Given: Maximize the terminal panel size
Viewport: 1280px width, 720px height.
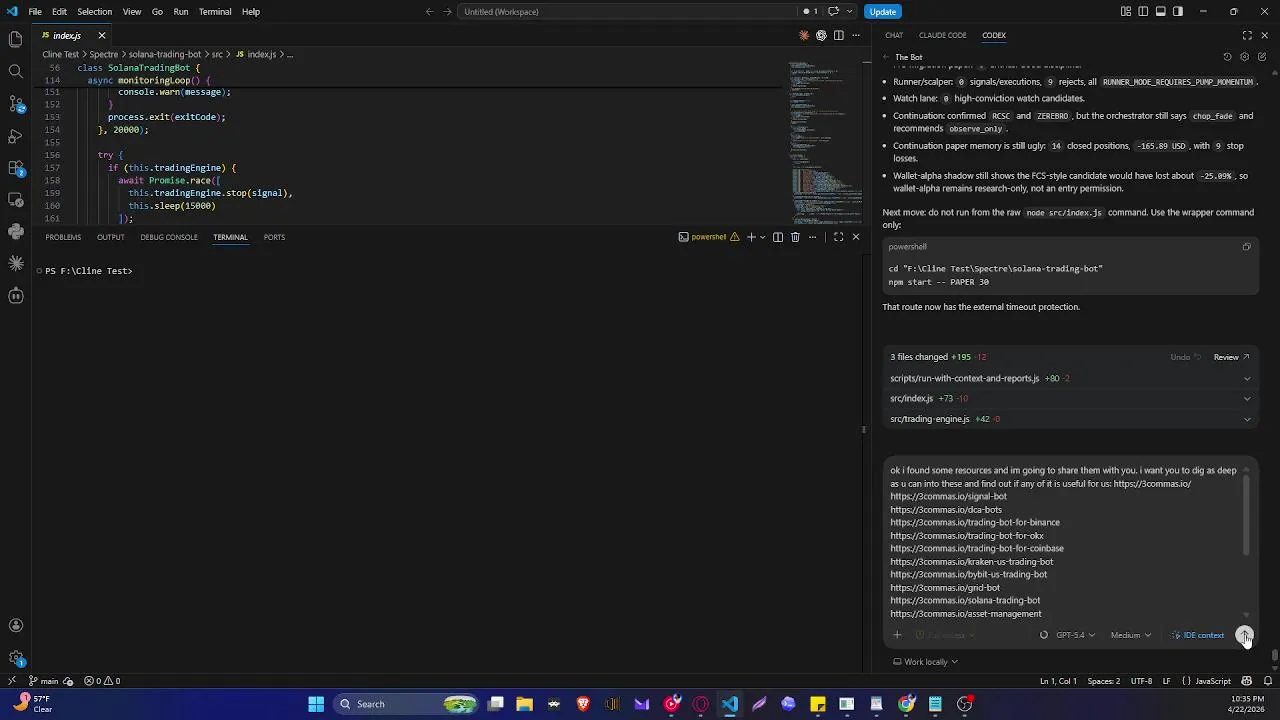Looking at the screenshot, I should pos(838,237).
